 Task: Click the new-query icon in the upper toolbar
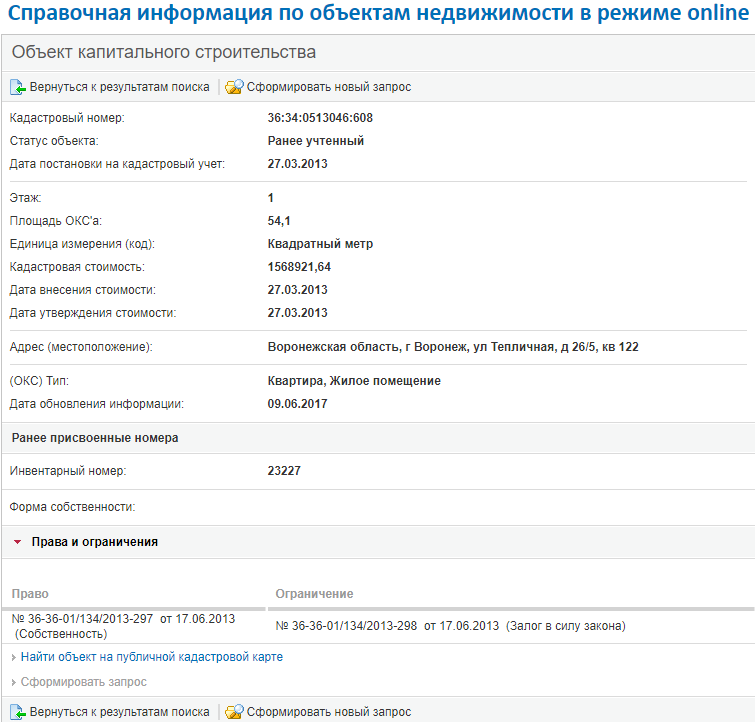(x=234, y=87)
